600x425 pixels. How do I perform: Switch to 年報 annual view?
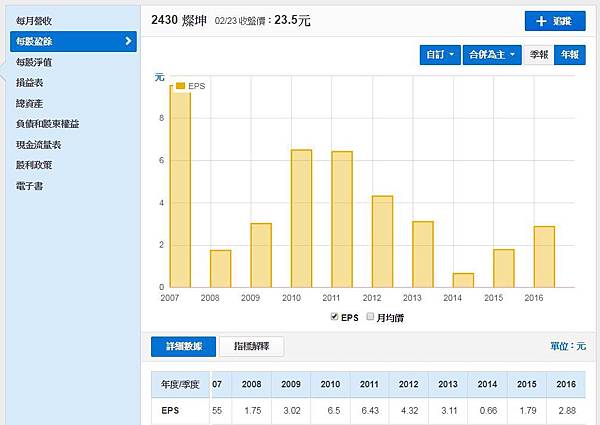570,55
